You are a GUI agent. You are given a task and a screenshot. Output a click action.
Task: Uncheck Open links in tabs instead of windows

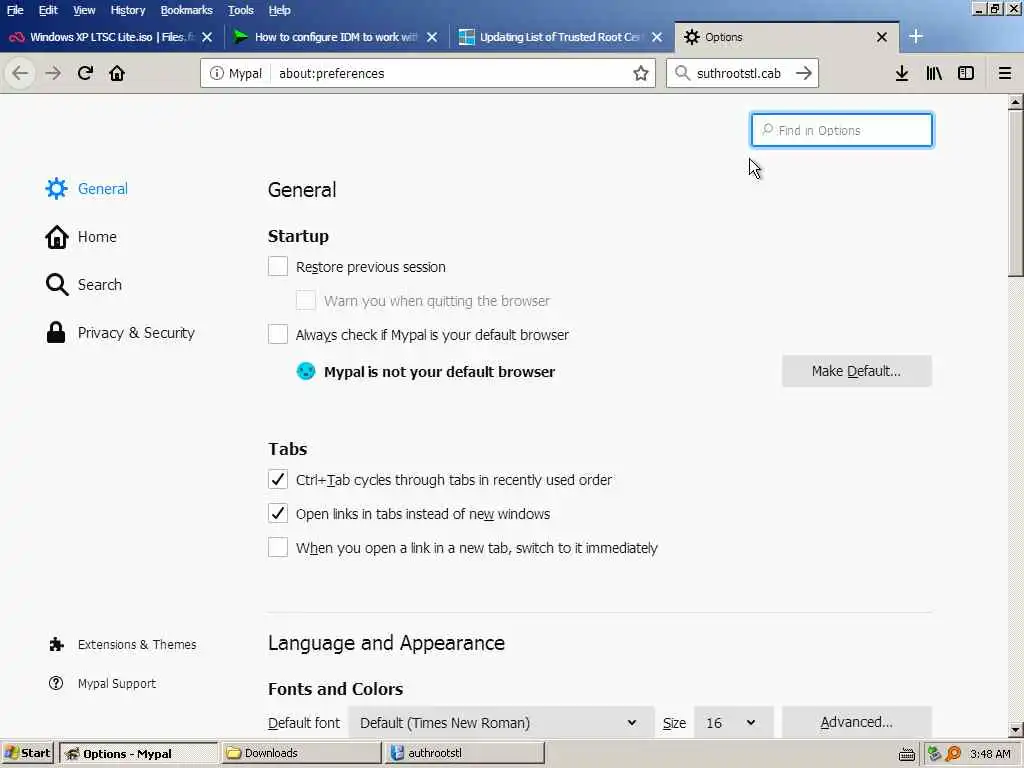[278, 513]
